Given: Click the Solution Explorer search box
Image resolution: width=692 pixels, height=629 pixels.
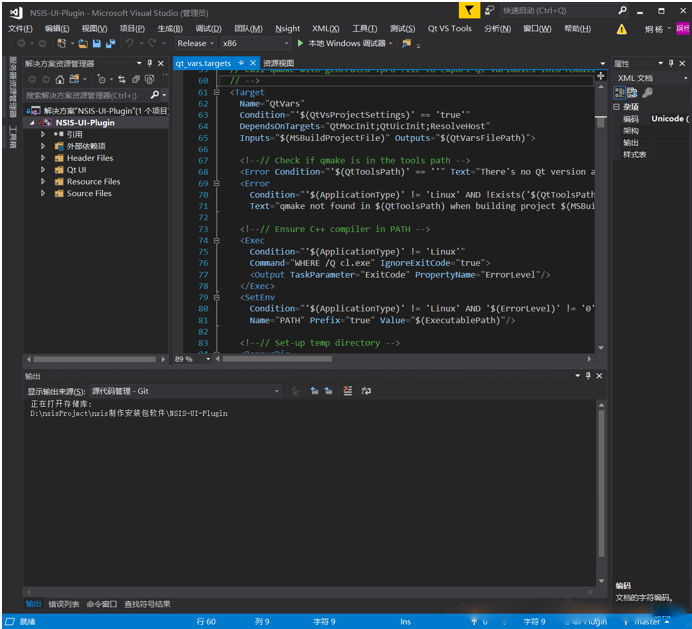Looking at the screenshot, I should pyautogui.click(x=87, y=95).
